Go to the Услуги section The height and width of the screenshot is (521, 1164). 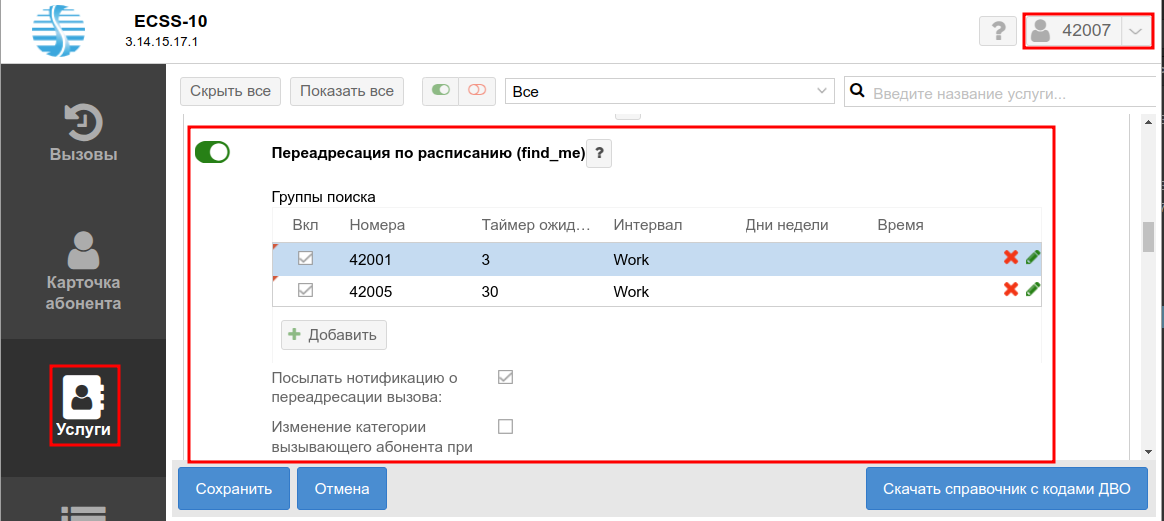(83, 405)
